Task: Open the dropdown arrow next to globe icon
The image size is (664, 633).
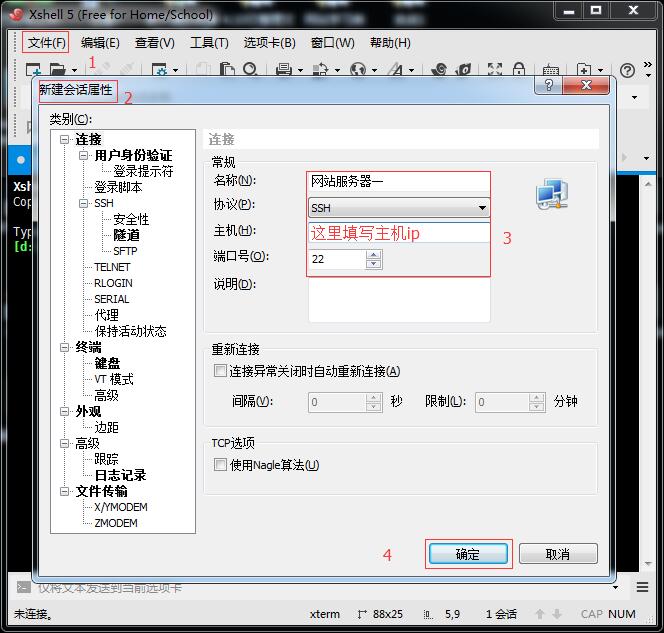Action: point(375,70)
